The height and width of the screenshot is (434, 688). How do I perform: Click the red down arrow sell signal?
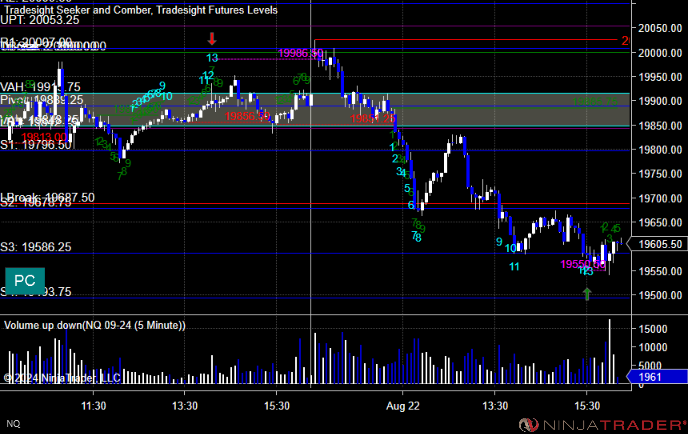[x=212, y=39]
